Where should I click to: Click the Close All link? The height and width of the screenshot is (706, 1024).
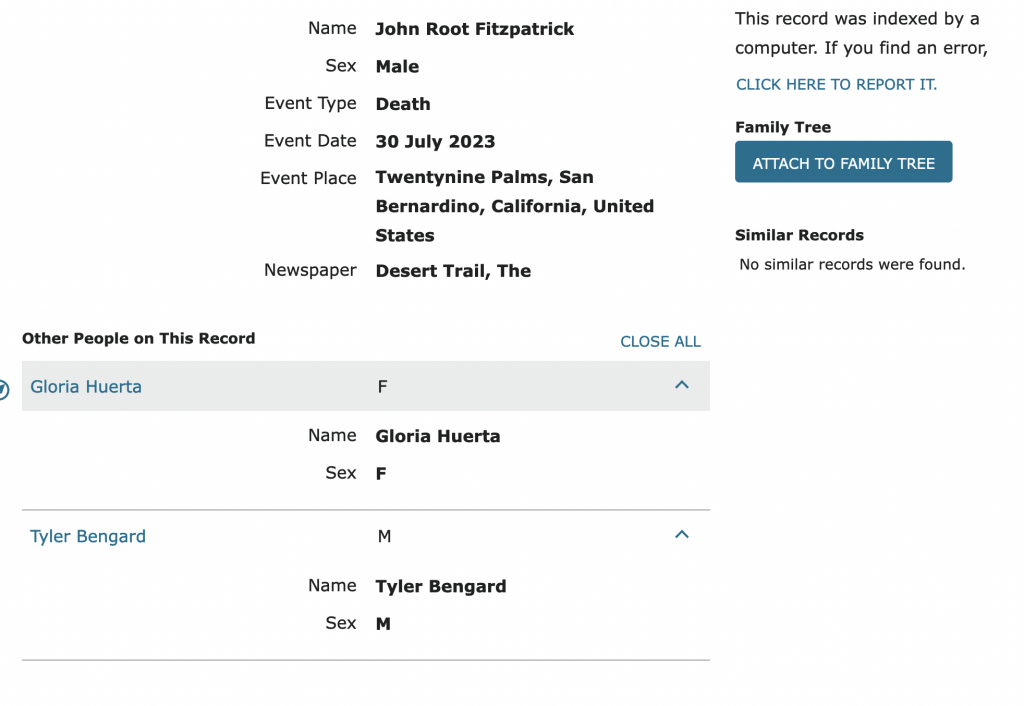[x=660, y=341]
